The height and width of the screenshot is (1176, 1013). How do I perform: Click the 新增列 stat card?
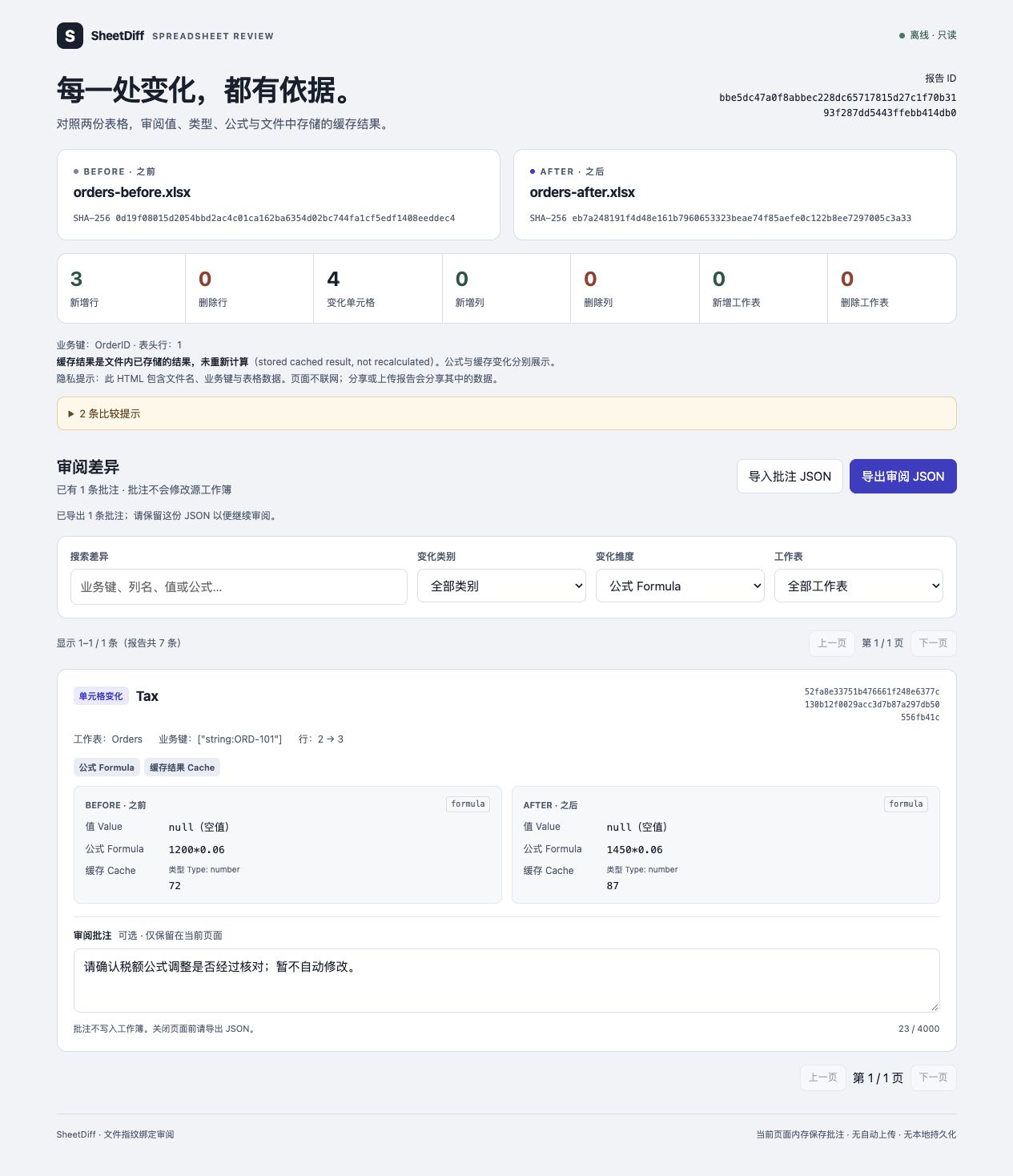(x=506, y=288)
